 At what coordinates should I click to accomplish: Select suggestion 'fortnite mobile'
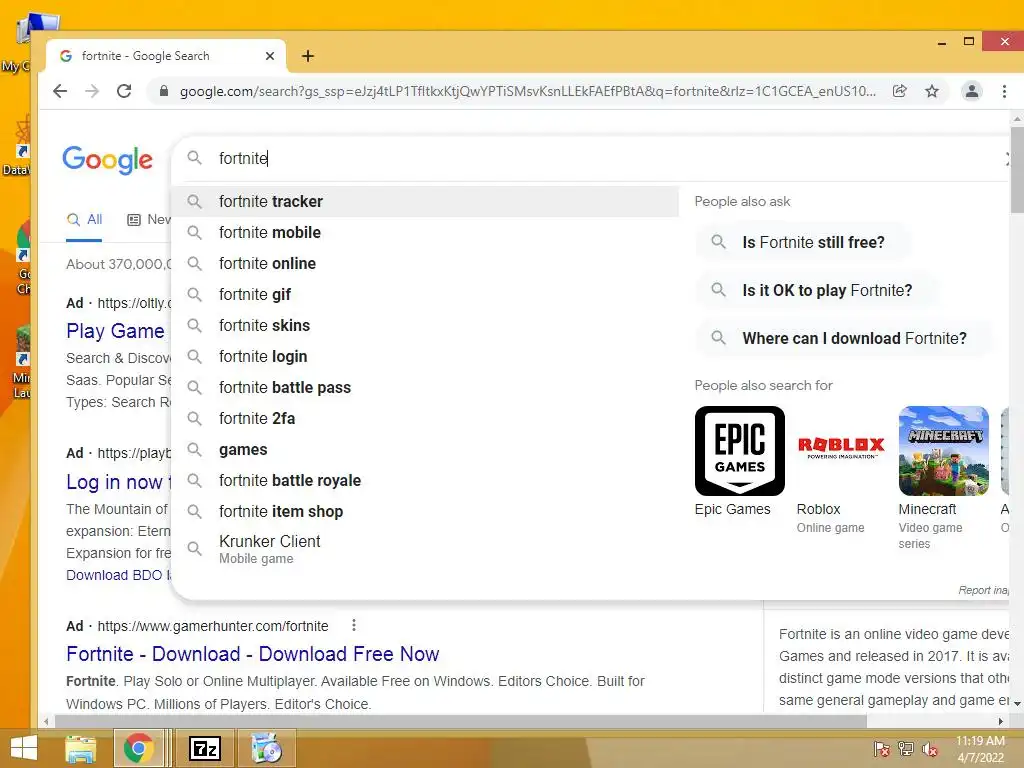425,232
